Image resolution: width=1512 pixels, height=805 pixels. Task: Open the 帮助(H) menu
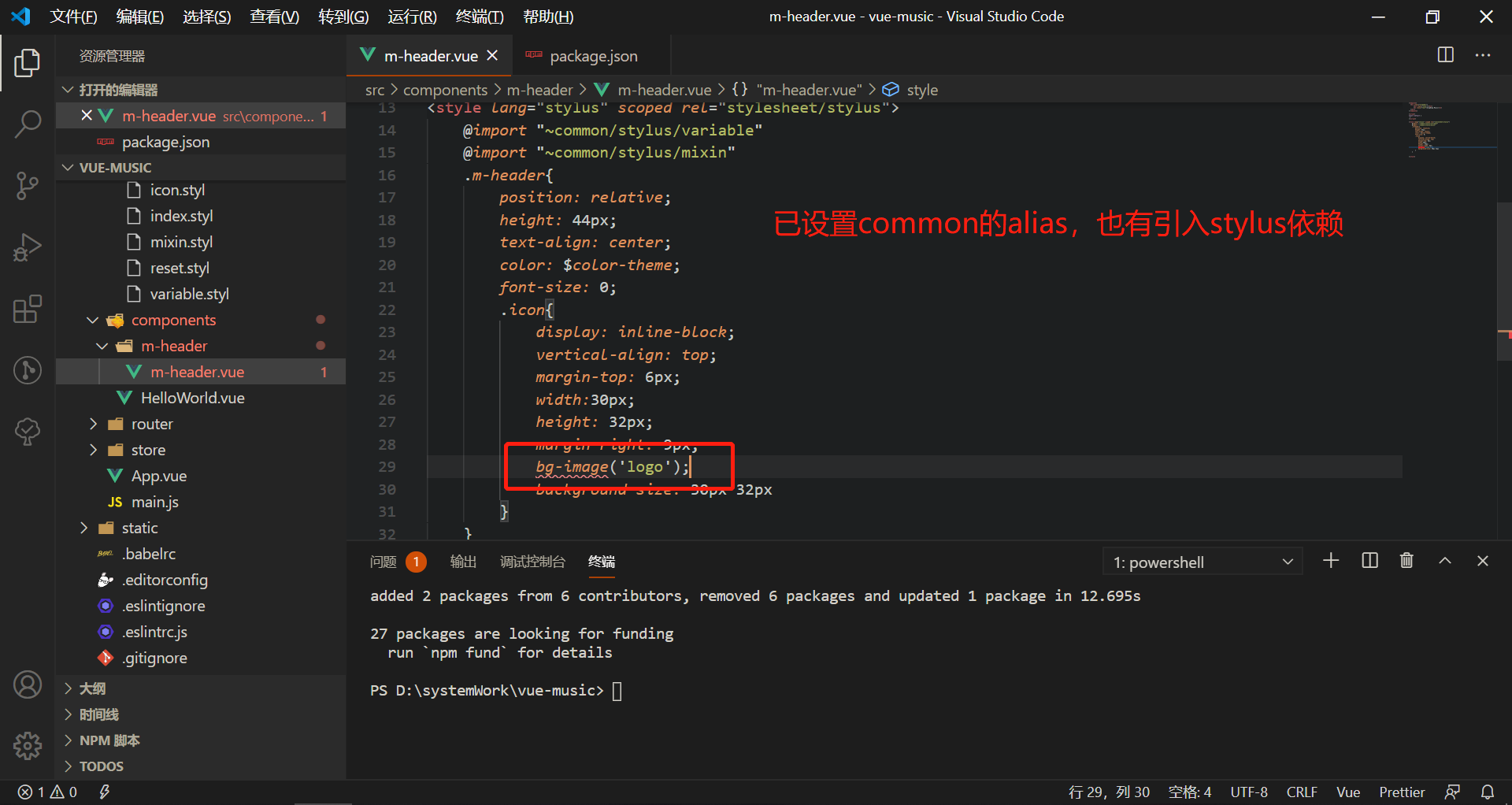tap(548, 17)
